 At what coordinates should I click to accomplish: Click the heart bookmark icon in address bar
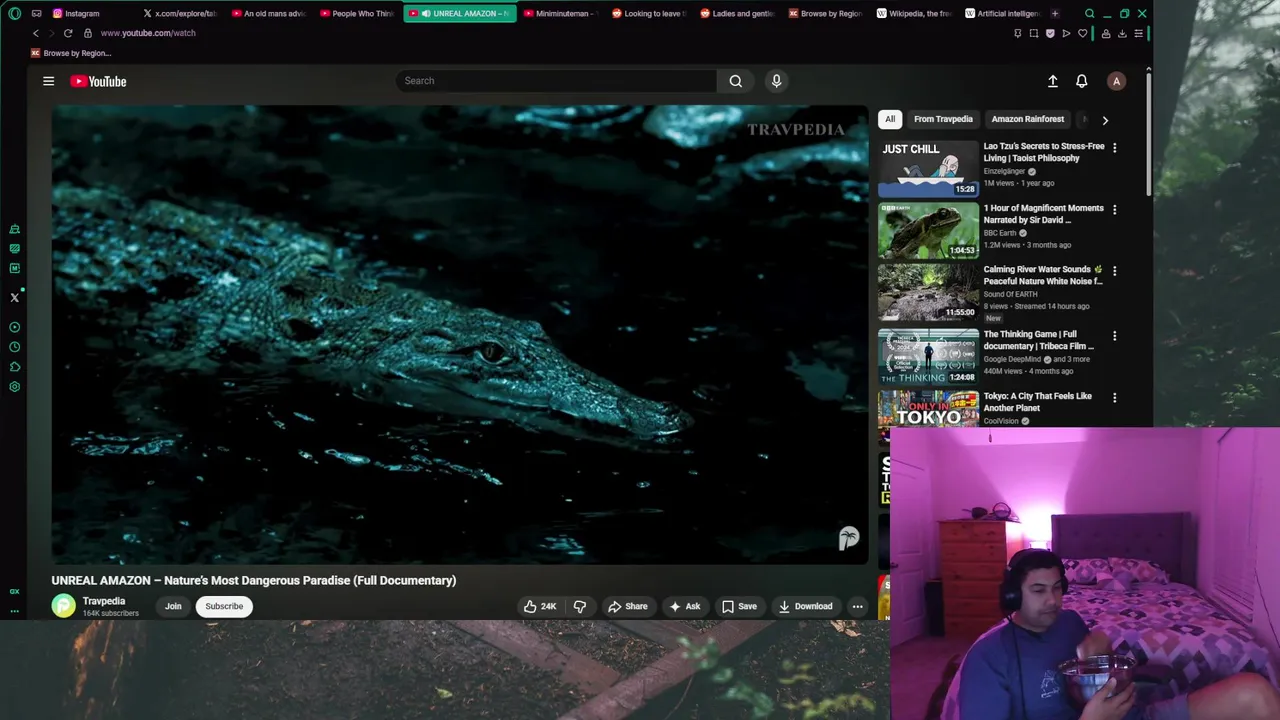click(1082, 33)
